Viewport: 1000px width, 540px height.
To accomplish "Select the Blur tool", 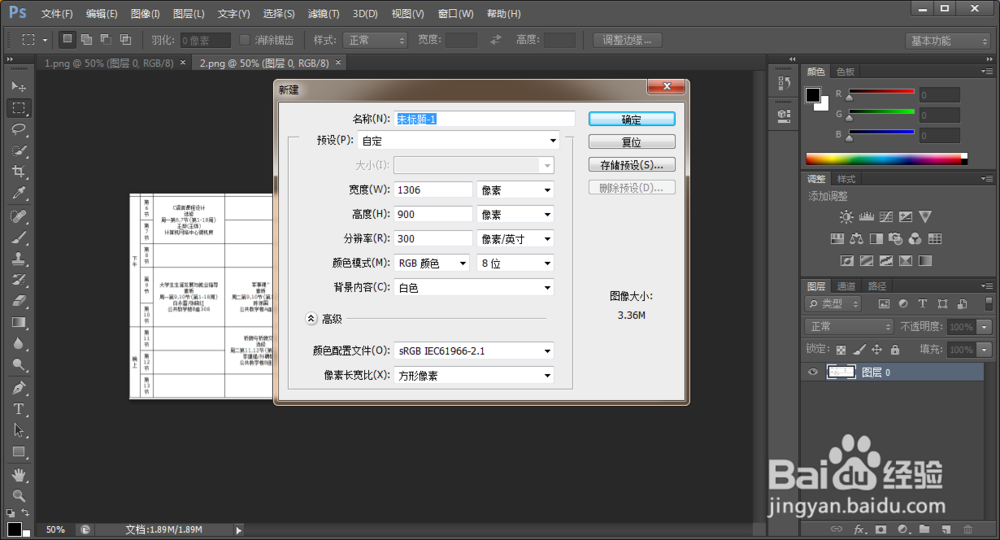I will [18, 344].
